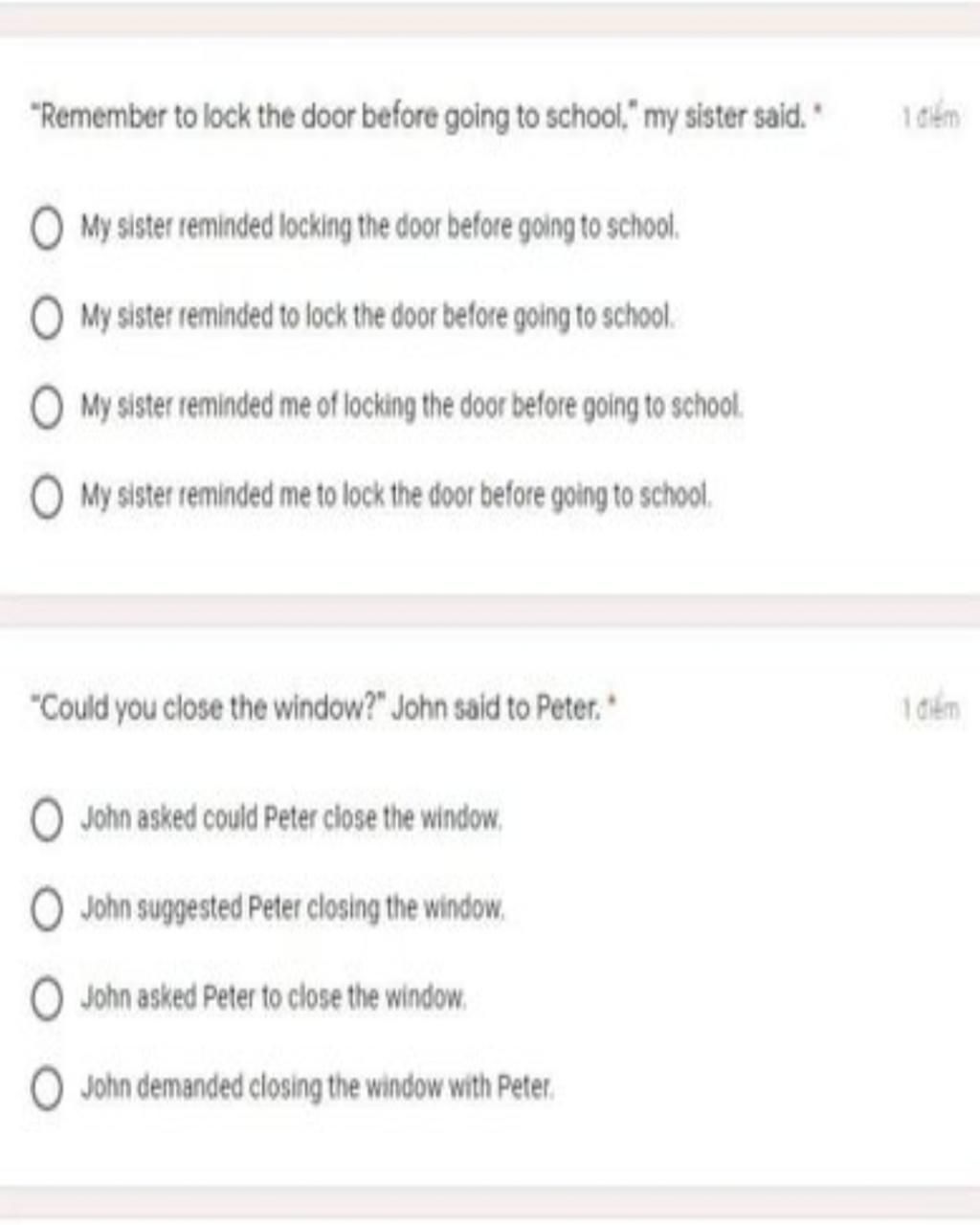This screenshot has height=1225, width=980.
Task: Pick radio 'John demanded closing the window with Peter'
Action: 46,1089
